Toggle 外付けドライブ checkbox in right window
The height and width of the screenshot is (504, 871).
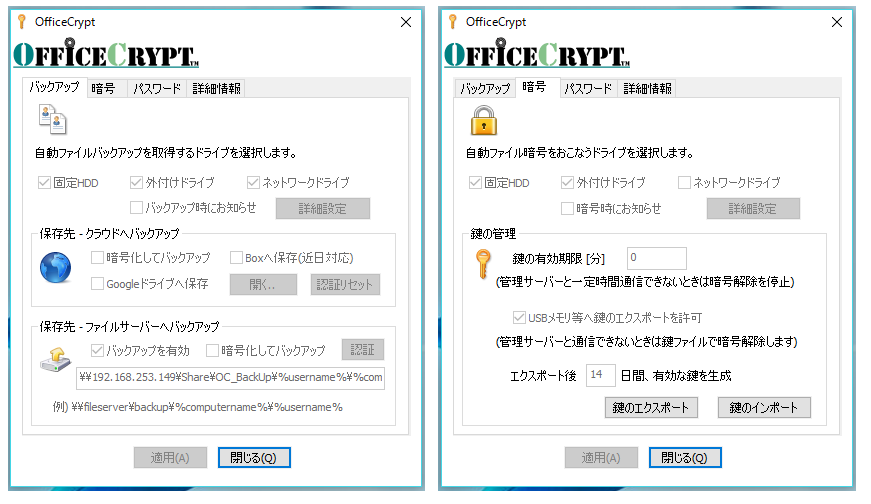567,182
